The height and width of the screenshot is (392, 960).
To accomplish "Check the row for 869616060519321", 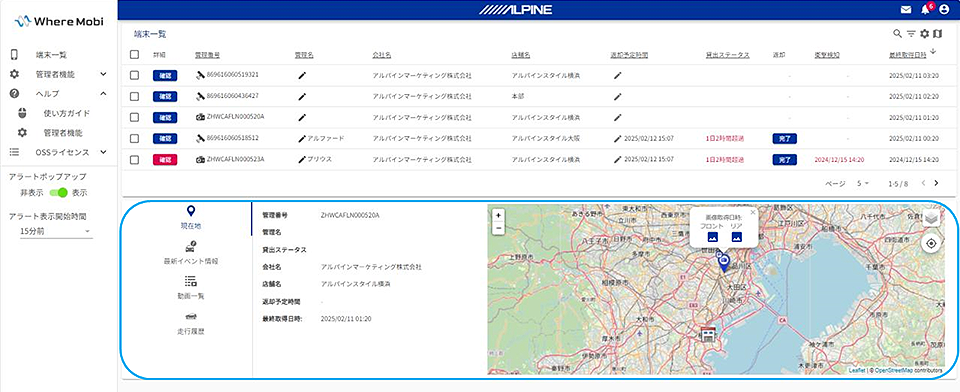I will click(x=135, y=75).
